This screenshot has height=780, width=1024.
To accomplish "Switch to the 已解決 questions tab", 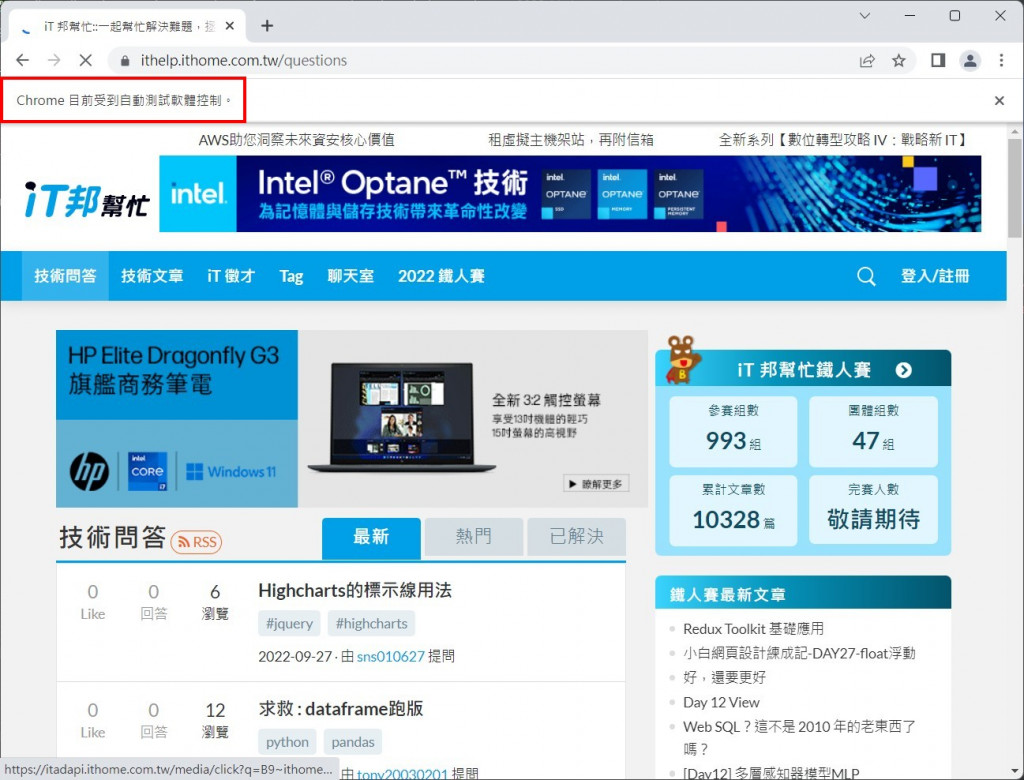I will (x=577, y=537).
